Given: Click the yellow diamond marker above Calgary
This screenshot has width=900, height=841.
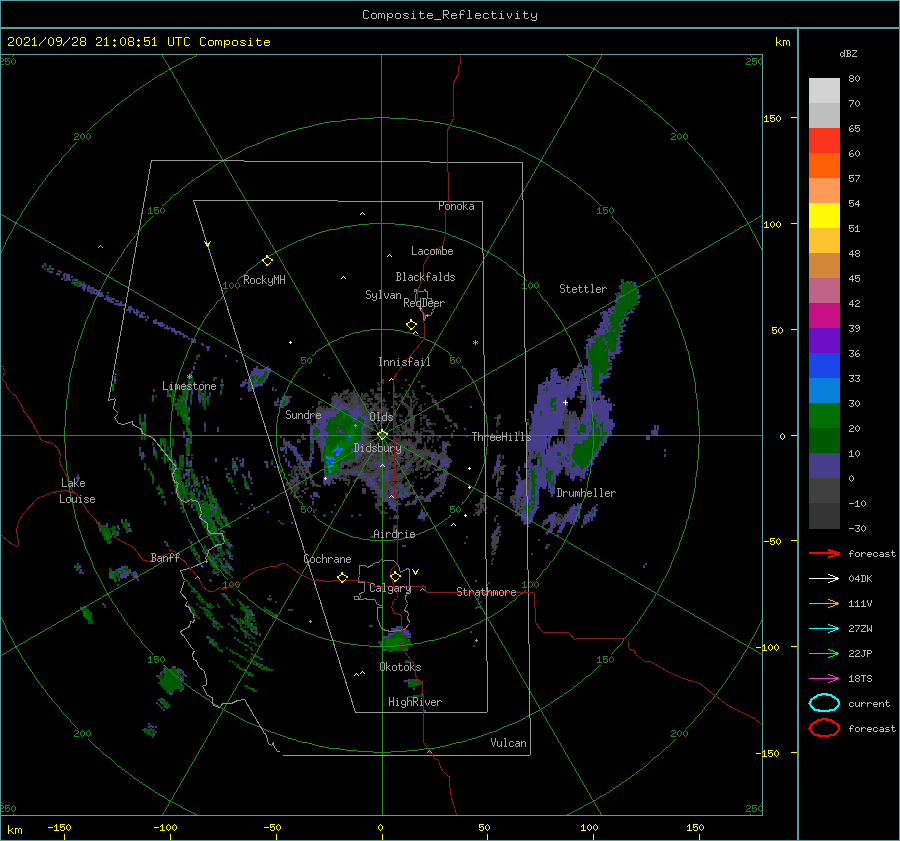Looking at the screenshot, I should [x=395, y=576].
